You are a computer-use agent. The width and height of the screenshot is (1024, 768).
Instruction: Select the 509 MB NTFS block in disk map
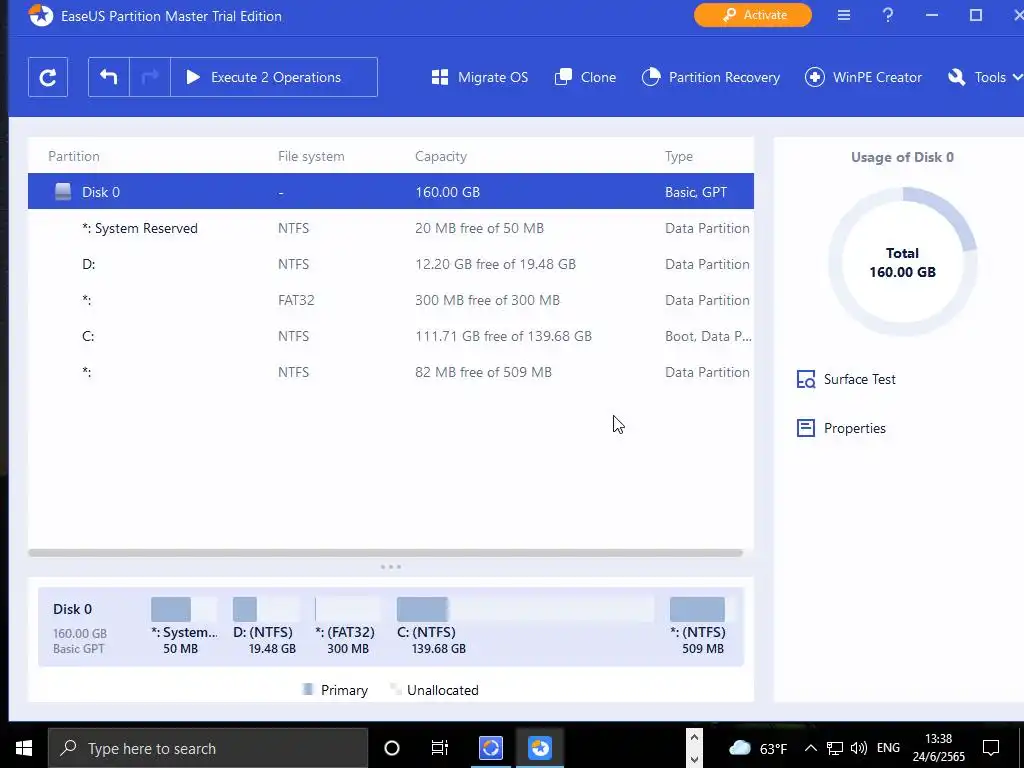coord(701,626)
